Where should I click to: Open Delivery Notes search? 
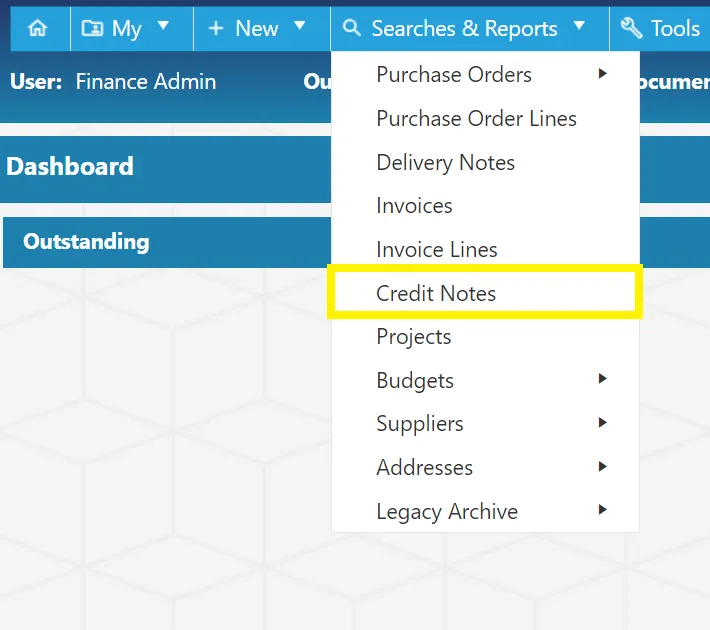coord(485,162)
